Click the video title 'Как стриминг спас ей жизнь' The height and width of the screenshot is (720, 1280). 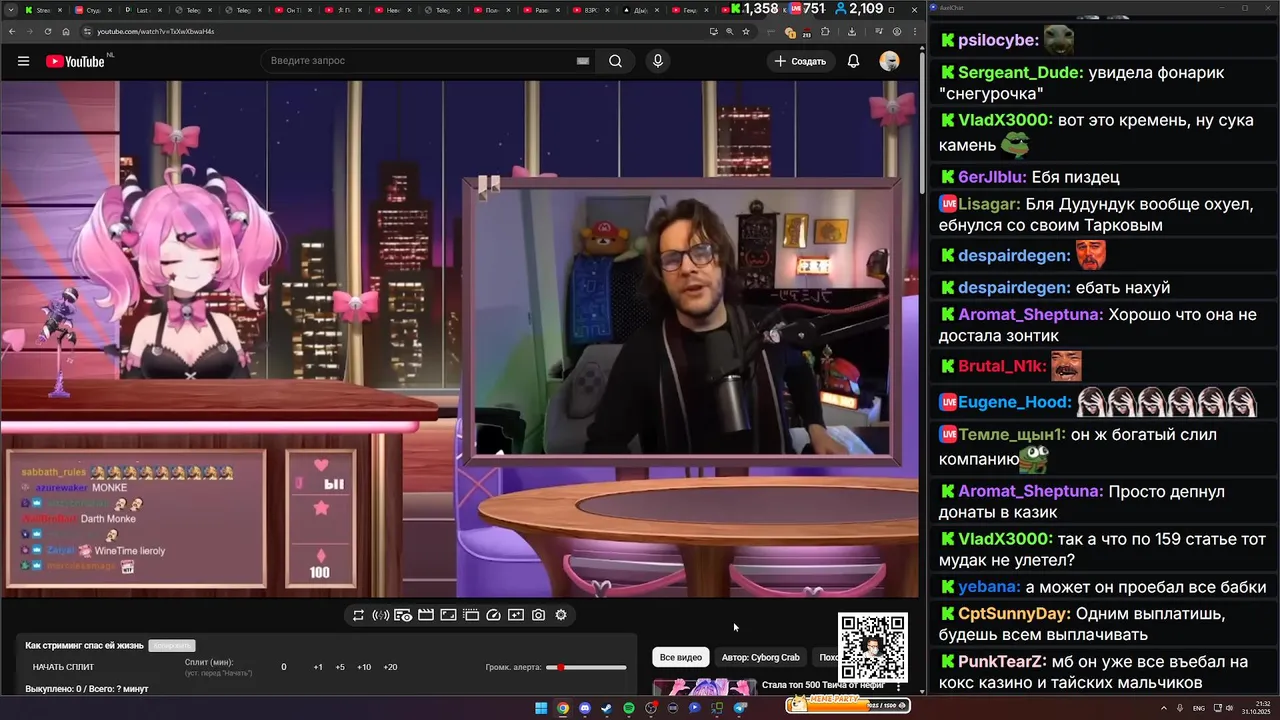click(85, 646)
